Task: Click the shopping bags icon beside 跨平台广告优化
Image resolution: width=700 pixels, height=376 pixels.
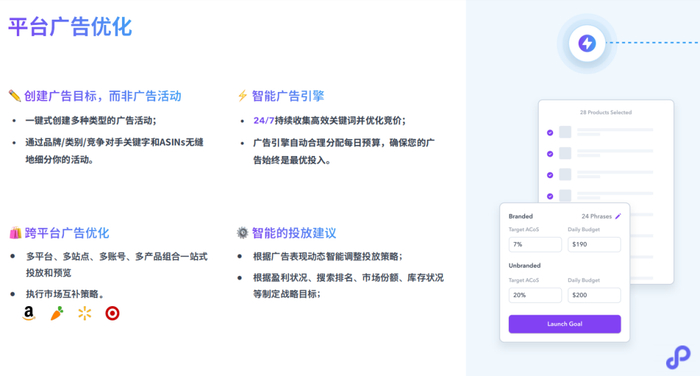Action: (x=15, y=233)
